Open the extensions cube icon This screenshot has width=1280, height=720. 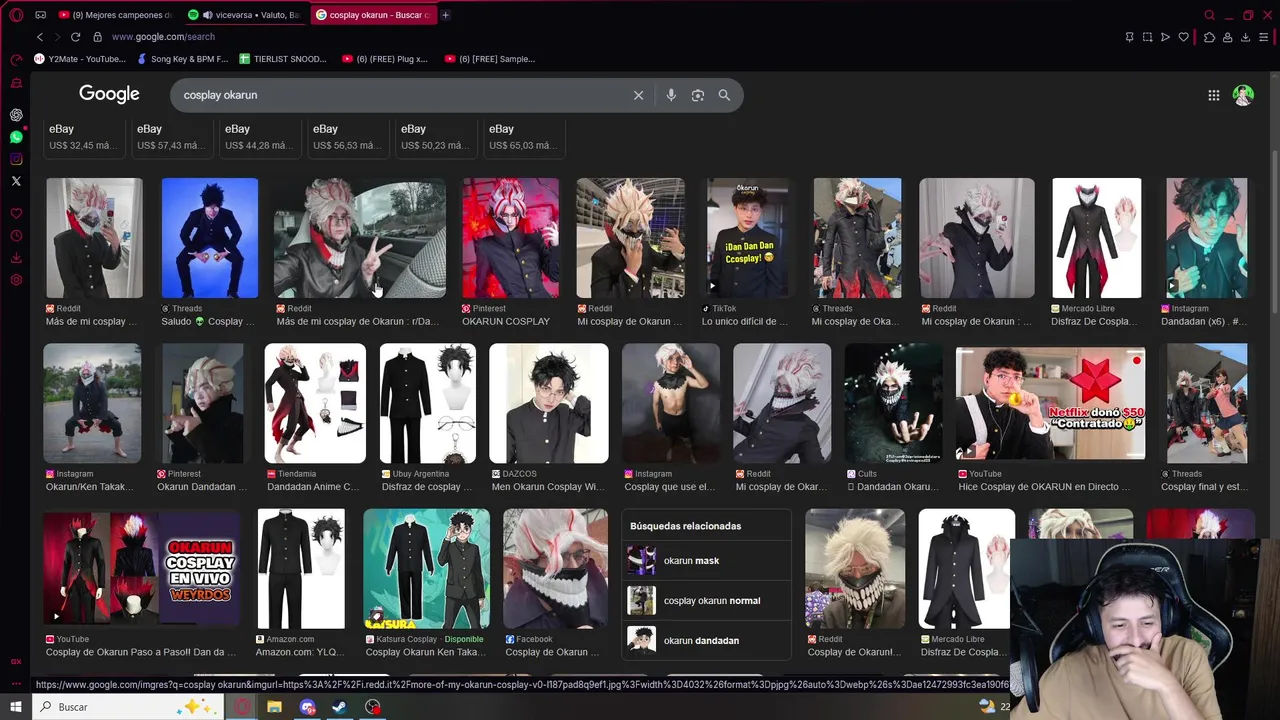pos(1209,37)
